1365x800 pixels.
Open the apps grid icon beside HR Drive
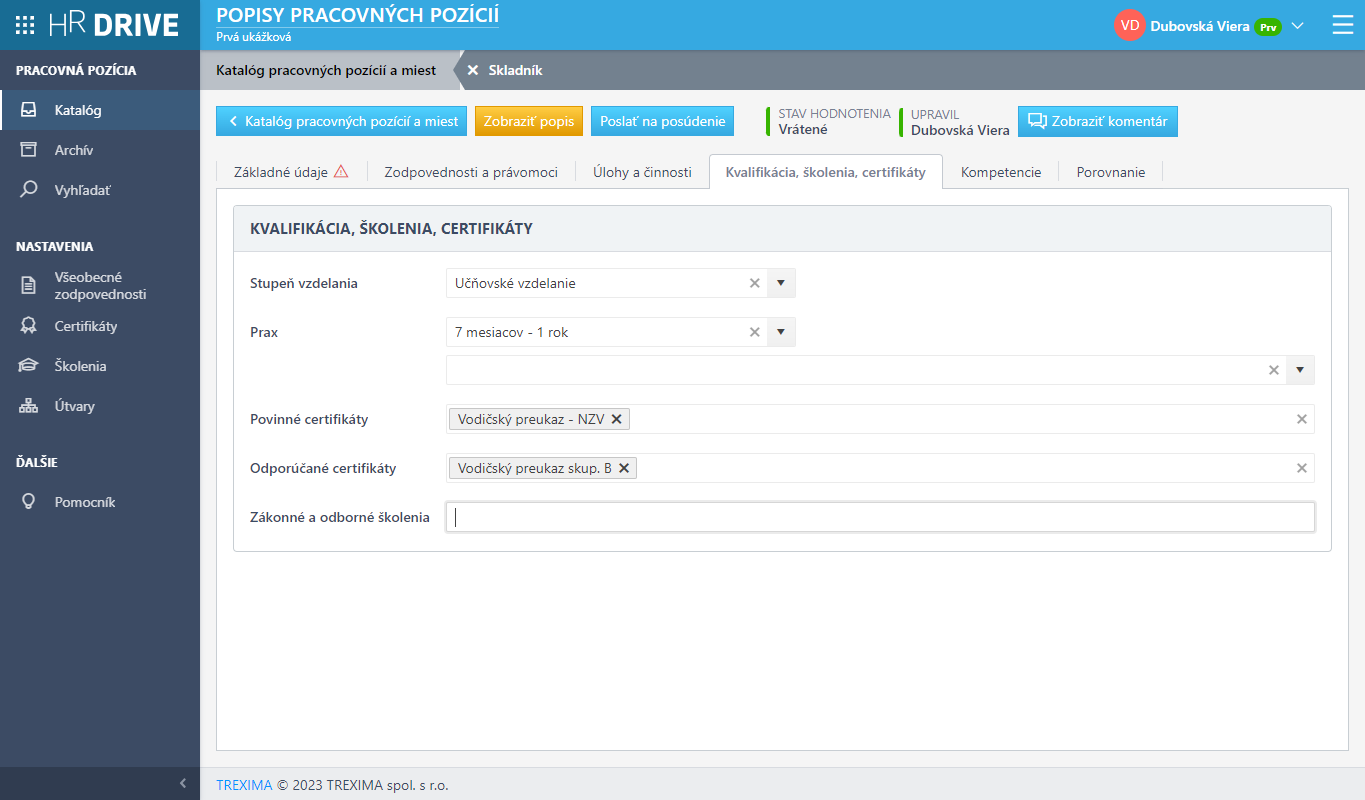[25, 25]
